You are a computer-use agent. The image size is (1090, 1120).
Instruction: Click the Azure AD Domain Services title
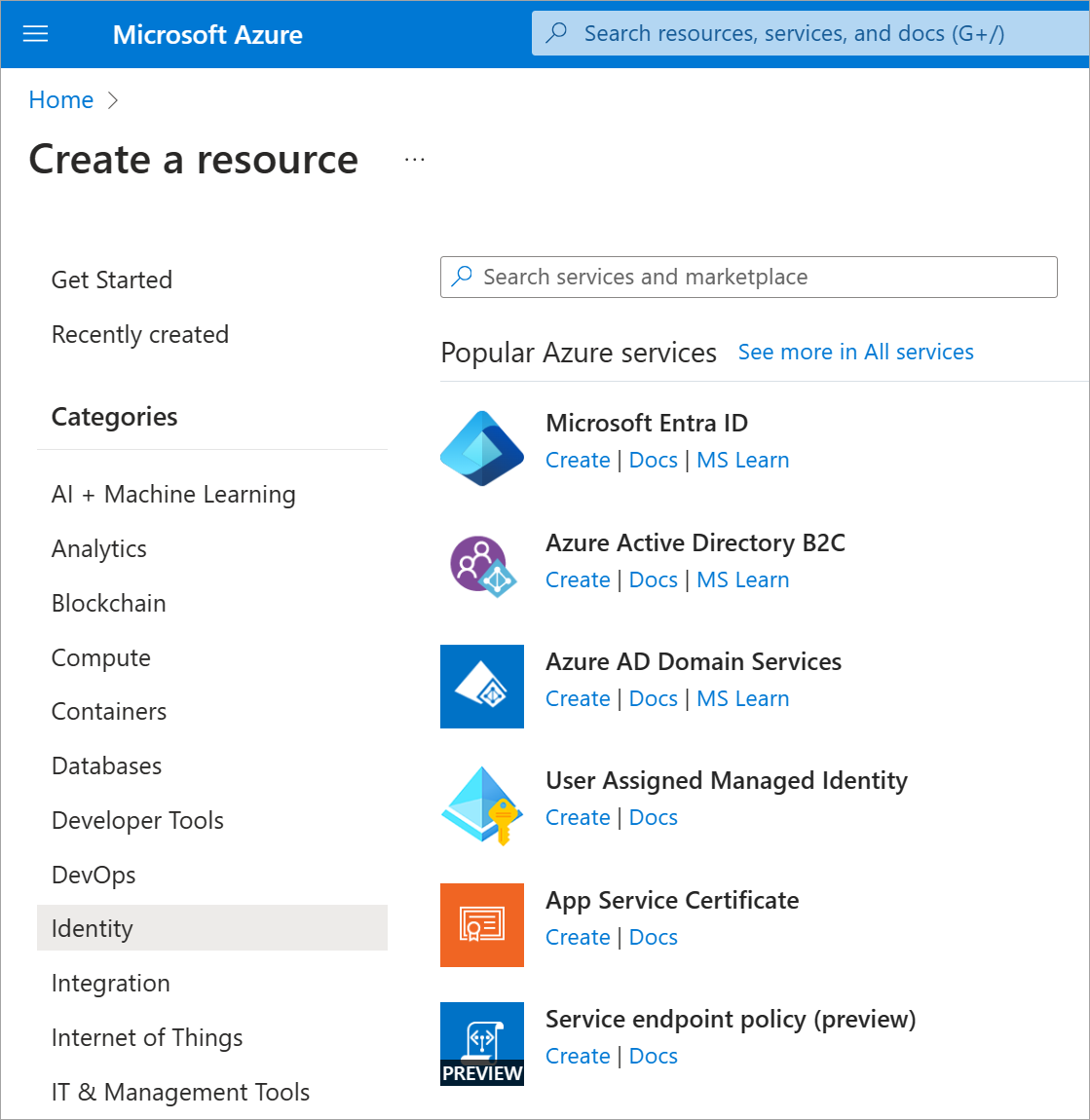click(x=694, y=661)
